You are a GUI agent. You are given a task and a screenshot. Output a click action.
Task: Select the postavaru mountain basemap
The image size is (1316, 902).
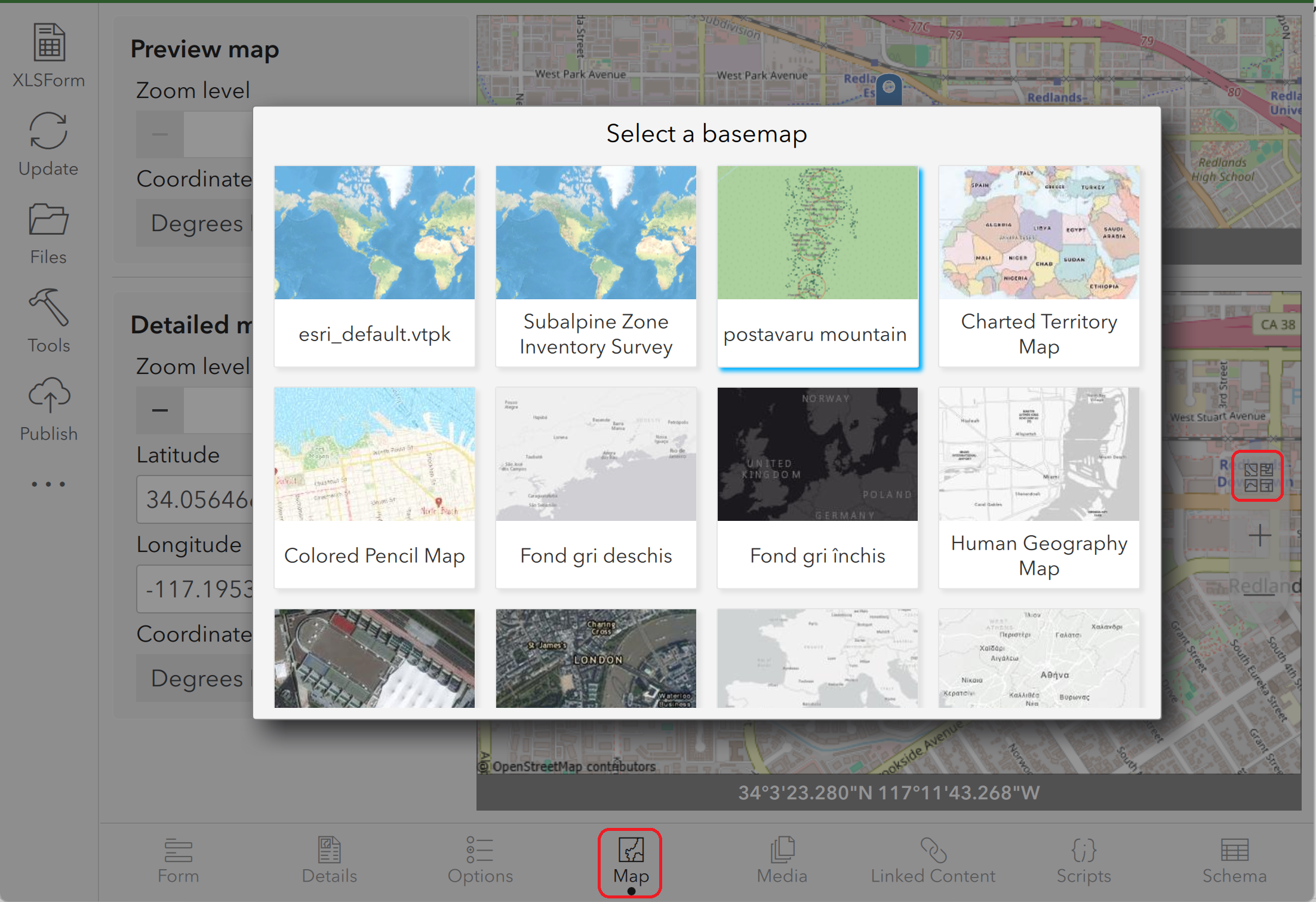[817, 266]
